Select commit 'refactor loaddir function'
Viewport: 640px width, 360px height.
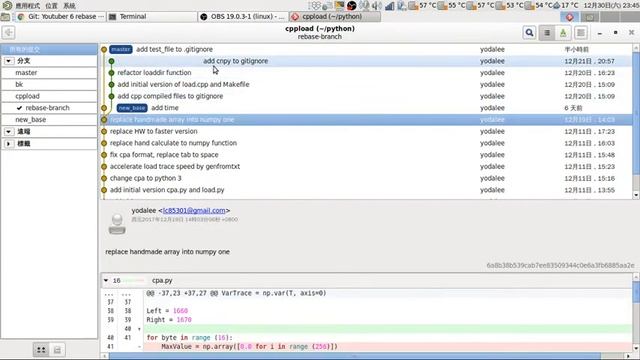click(366, 73)
